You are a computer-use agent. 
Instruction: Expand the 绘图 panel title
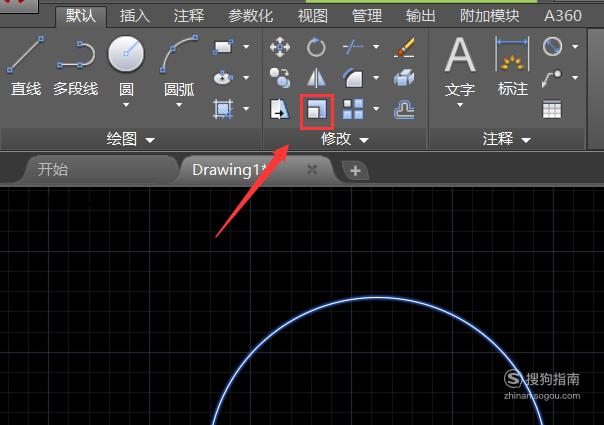point(130,139)
